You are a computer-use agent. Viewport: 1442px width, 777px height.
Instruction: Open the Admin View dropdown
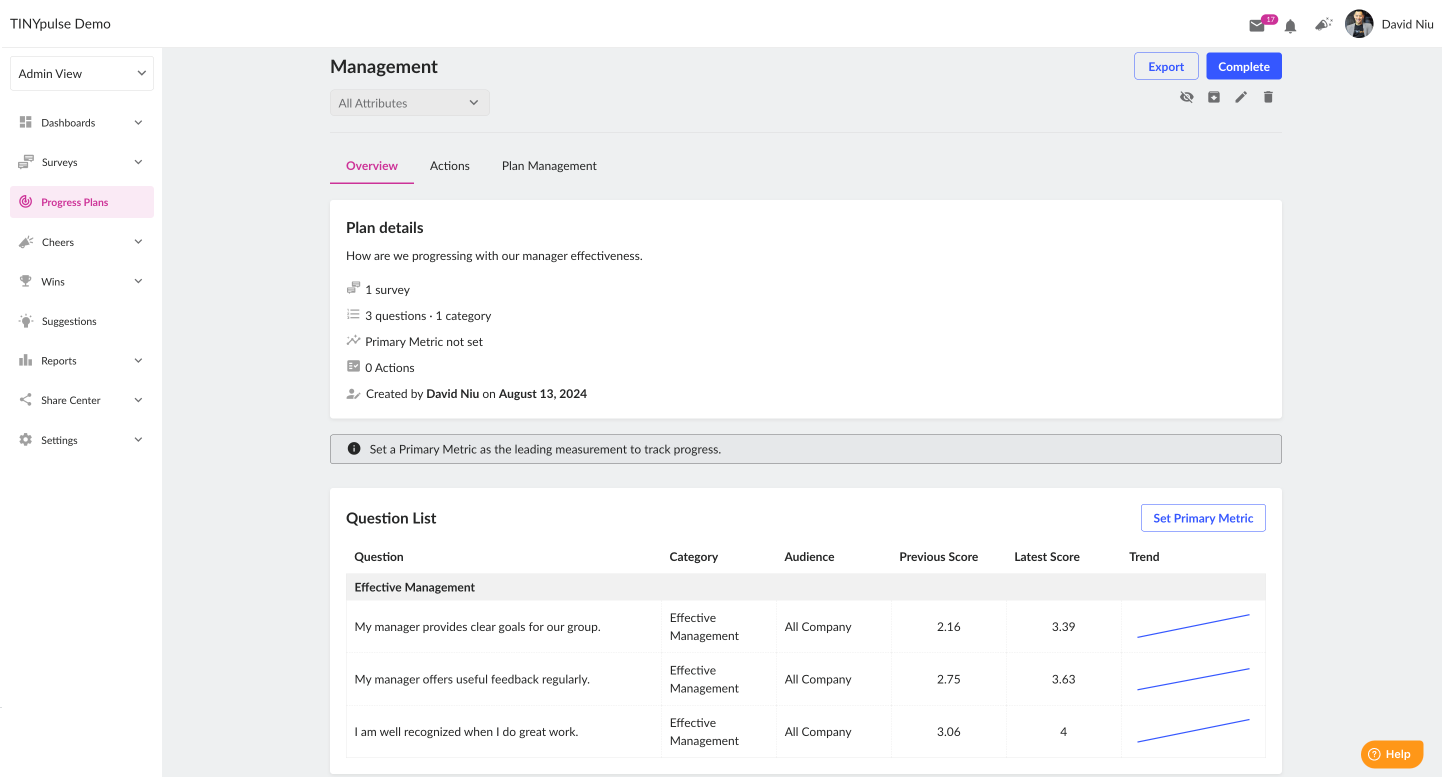coord(82,74)
